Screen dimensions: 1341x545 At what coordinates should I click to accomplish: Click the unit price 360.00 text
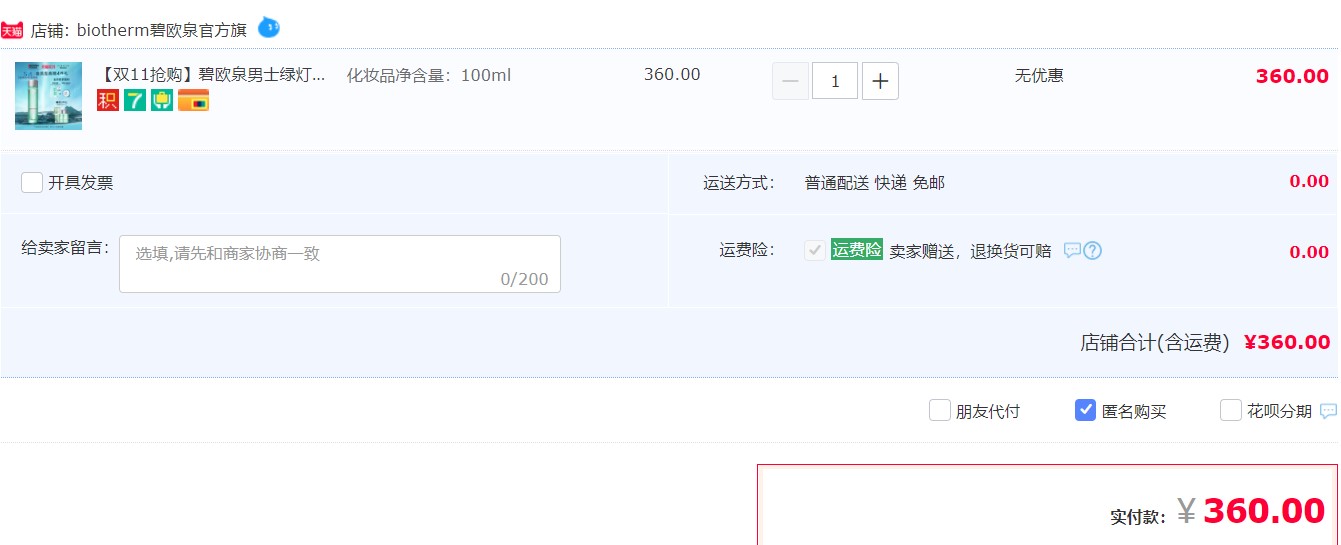point(672,75)
